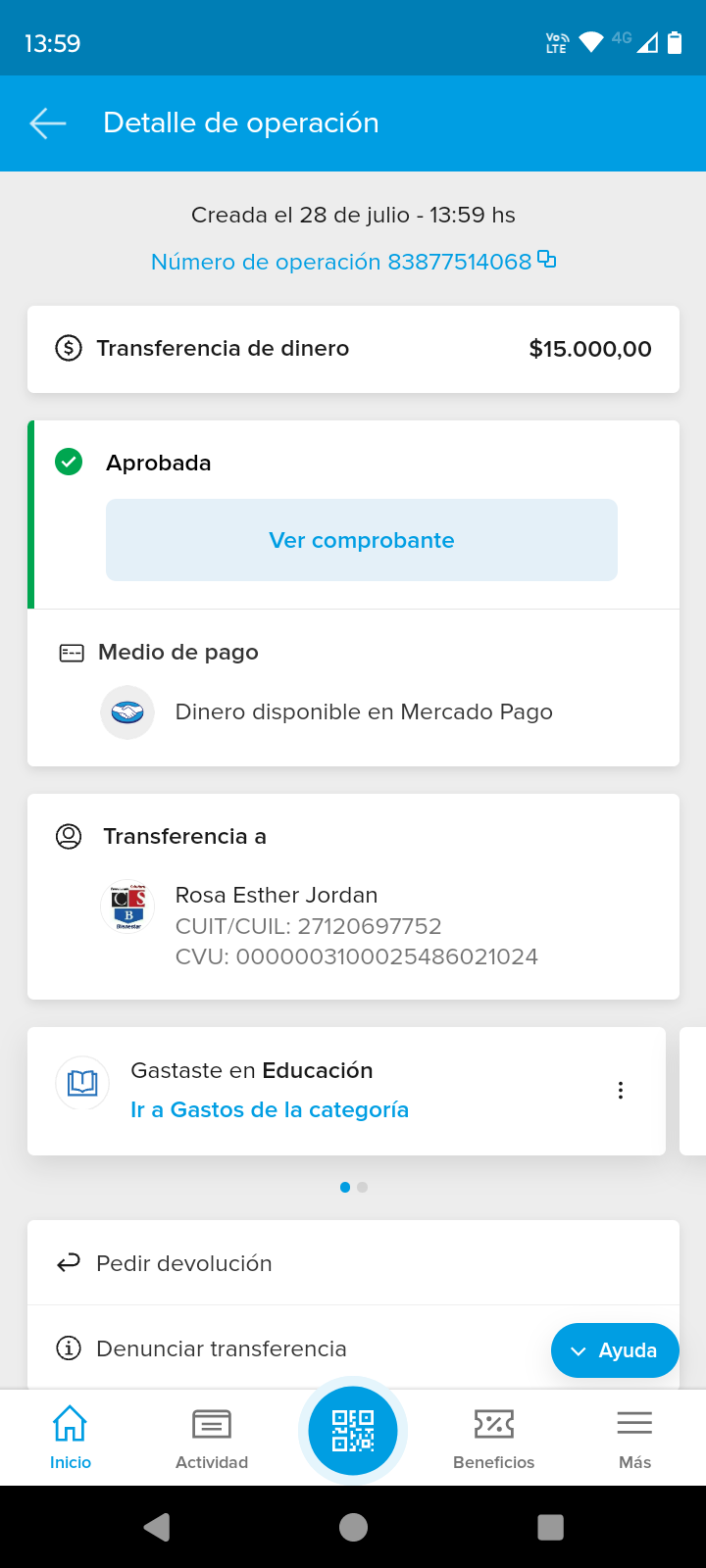The image size is (706, 1568).
Task: Tap the Mercado Pago handshake logo
Action: [x=127, y=712]
